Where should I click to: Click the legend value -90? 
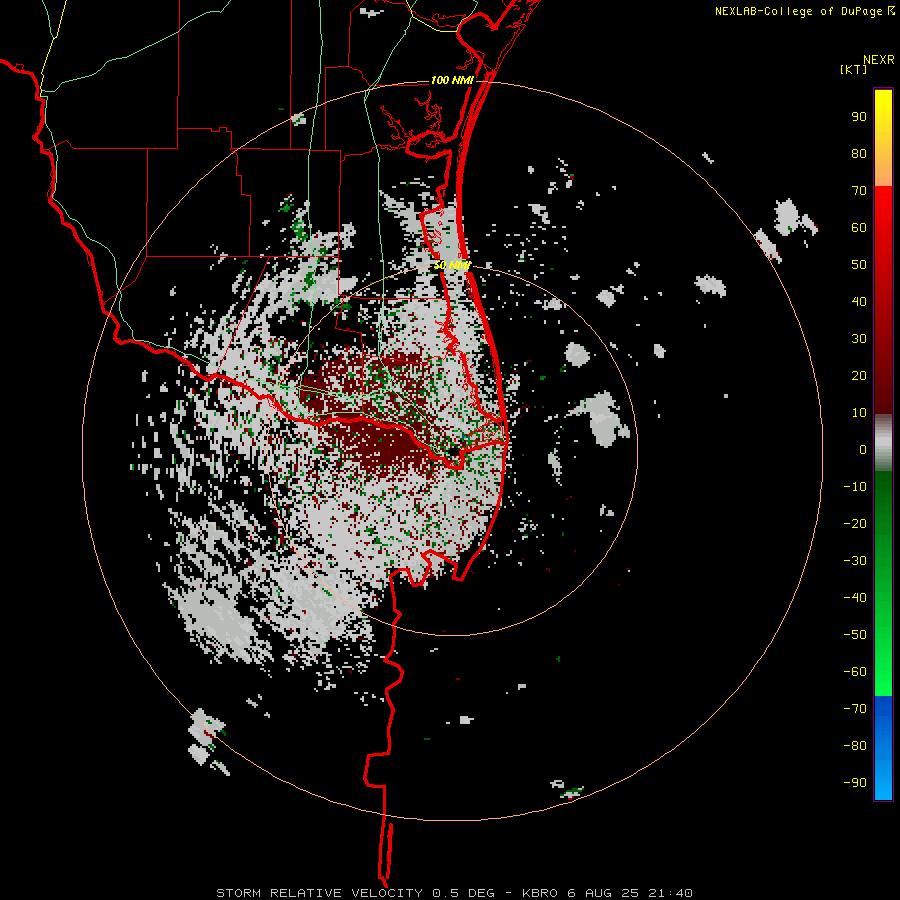tap(855, 783)
